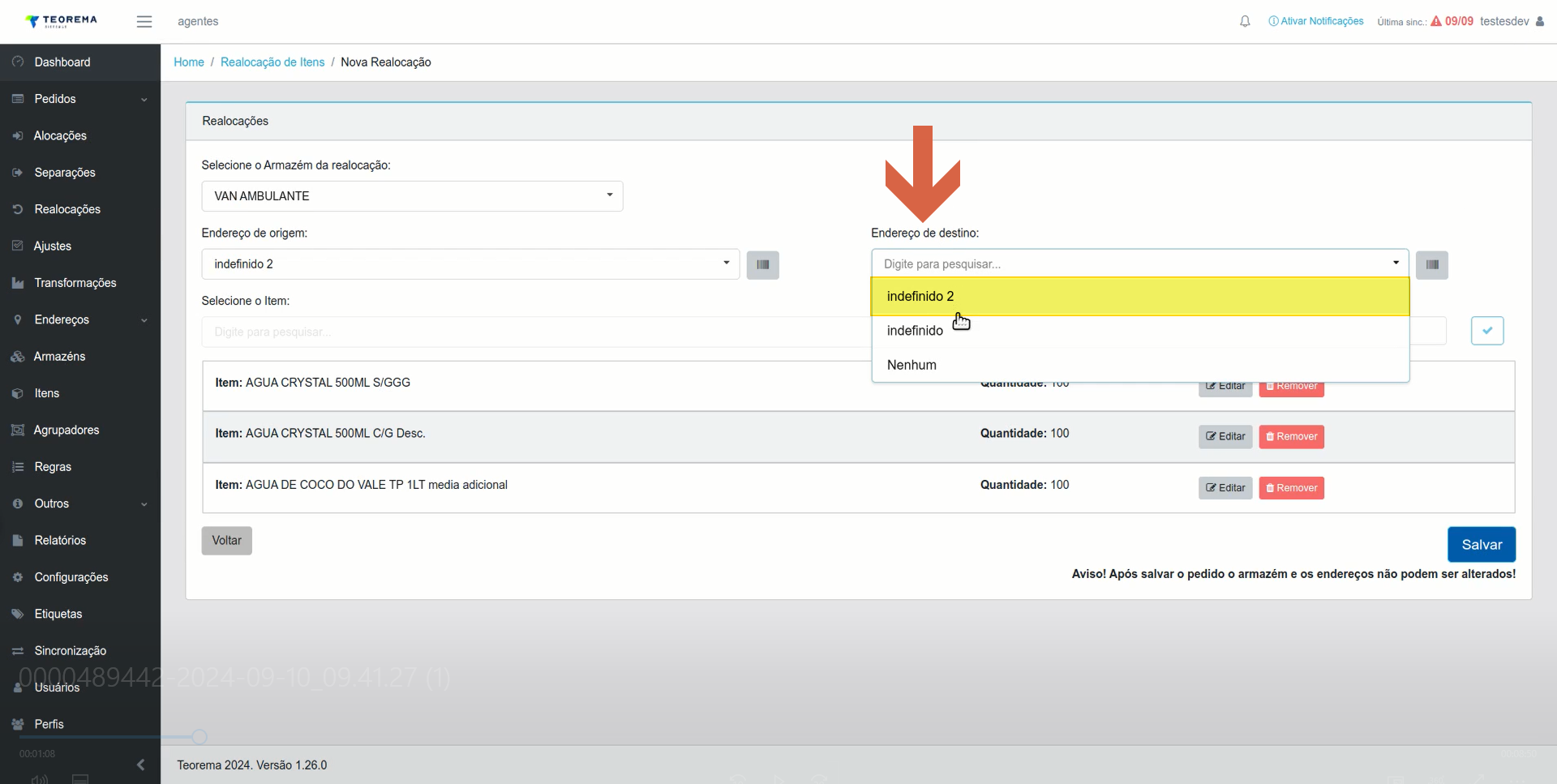Click the Armazéns sidebar icon

18,357
